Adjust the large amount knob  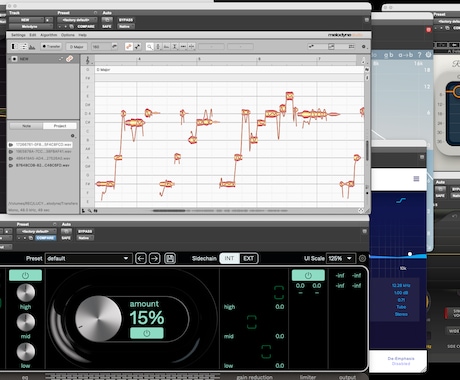pos(98,319)
